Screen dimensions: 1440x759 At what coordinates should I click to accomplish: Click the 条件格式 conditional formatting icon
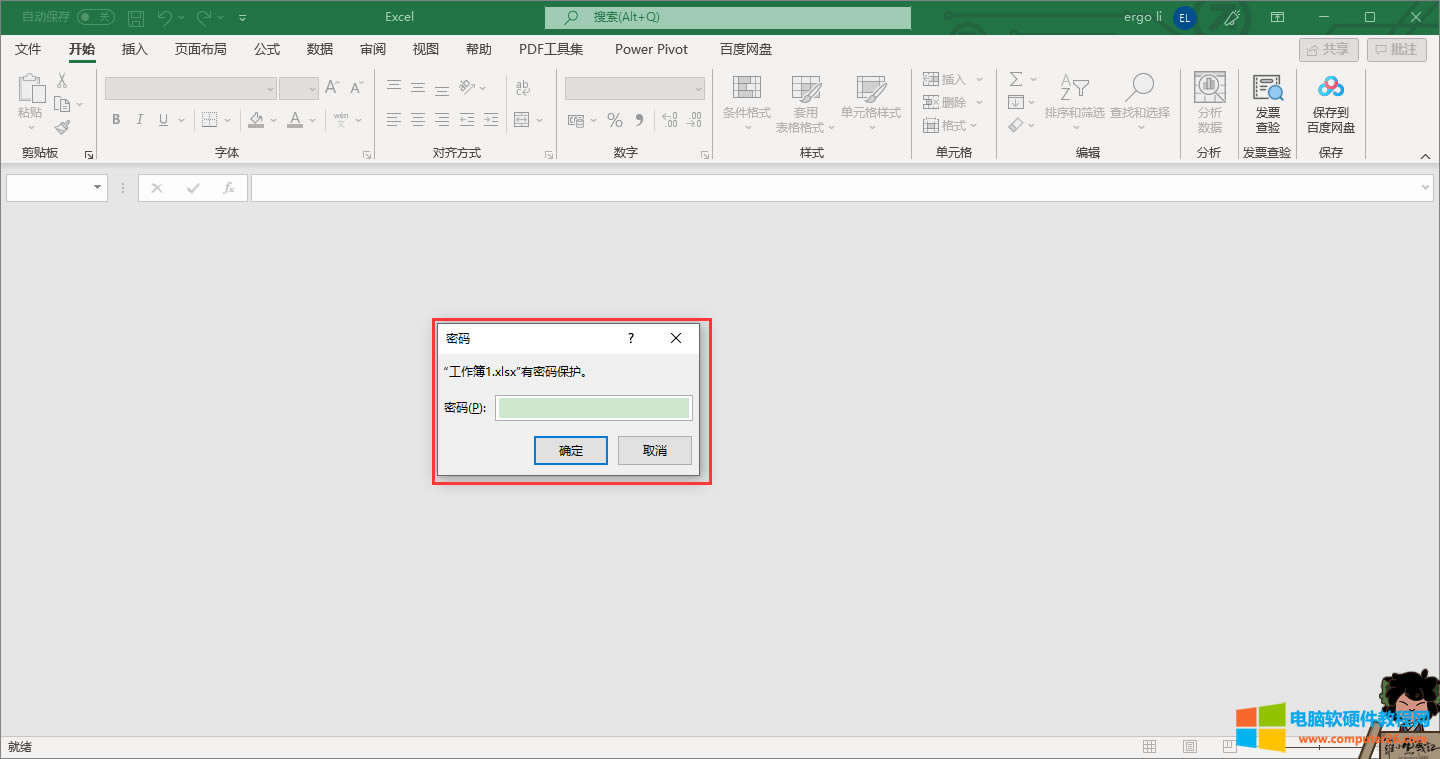coord(746,88)
